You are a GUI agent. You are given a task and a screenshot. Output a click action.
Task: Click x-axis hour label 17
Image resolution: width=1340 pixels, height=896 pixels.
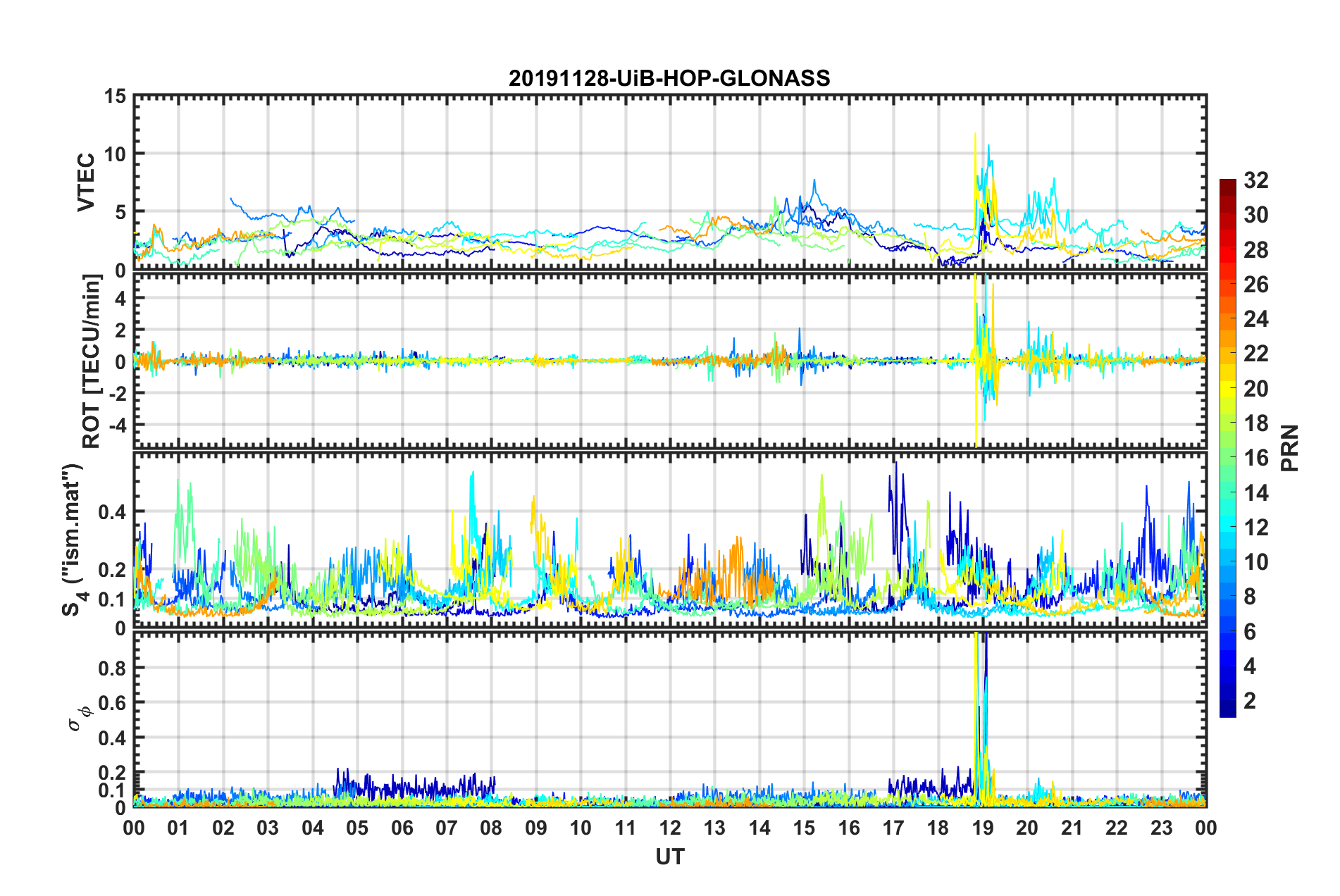tap(893, 828)
